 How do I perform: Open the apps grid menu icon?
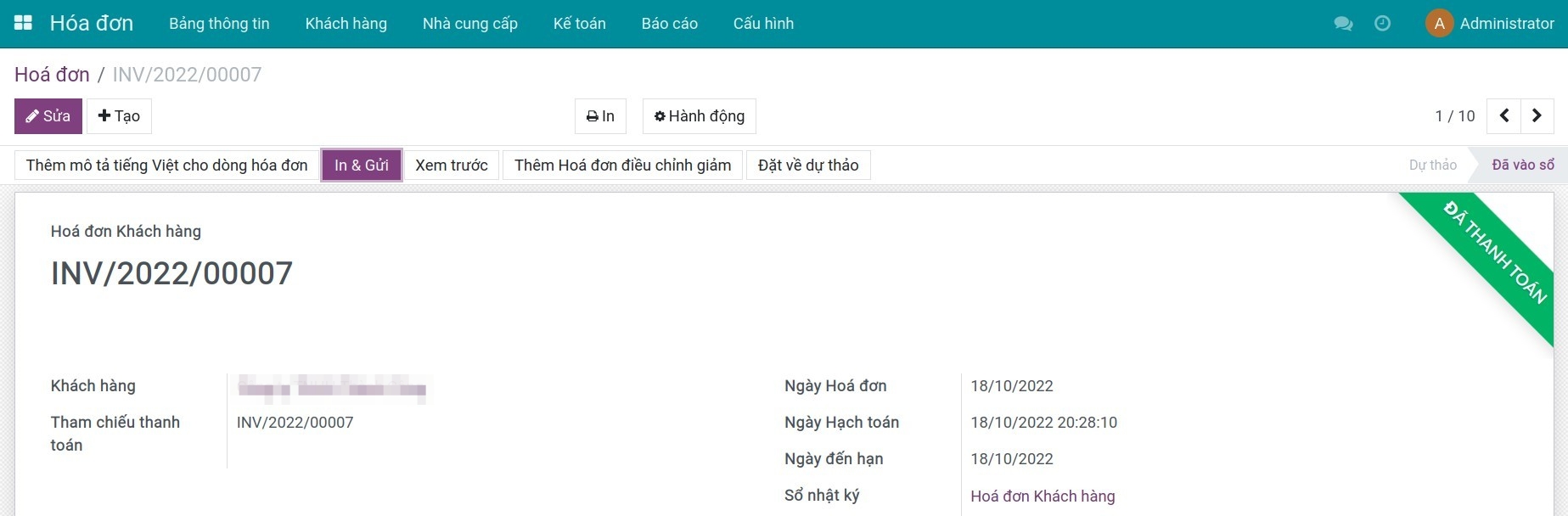point(24,23)
